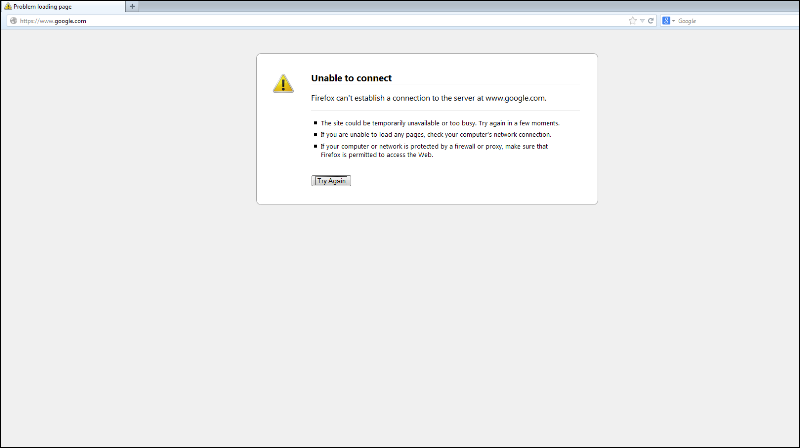This screenshot has width=800, height=448.
Task: Bookmark this page with star icon
Action: 633,21
